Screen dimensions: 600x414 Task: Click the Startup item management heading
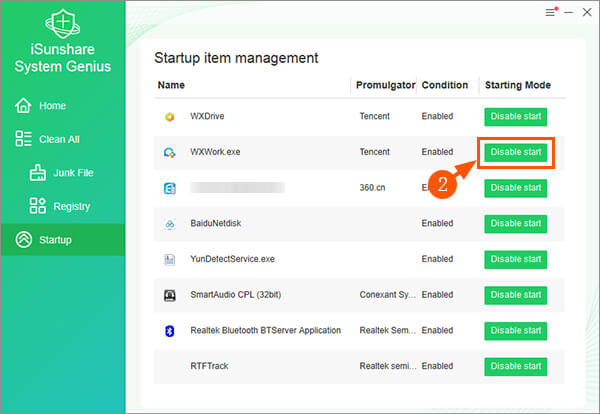pyautogui.click(x=236, y=58)
